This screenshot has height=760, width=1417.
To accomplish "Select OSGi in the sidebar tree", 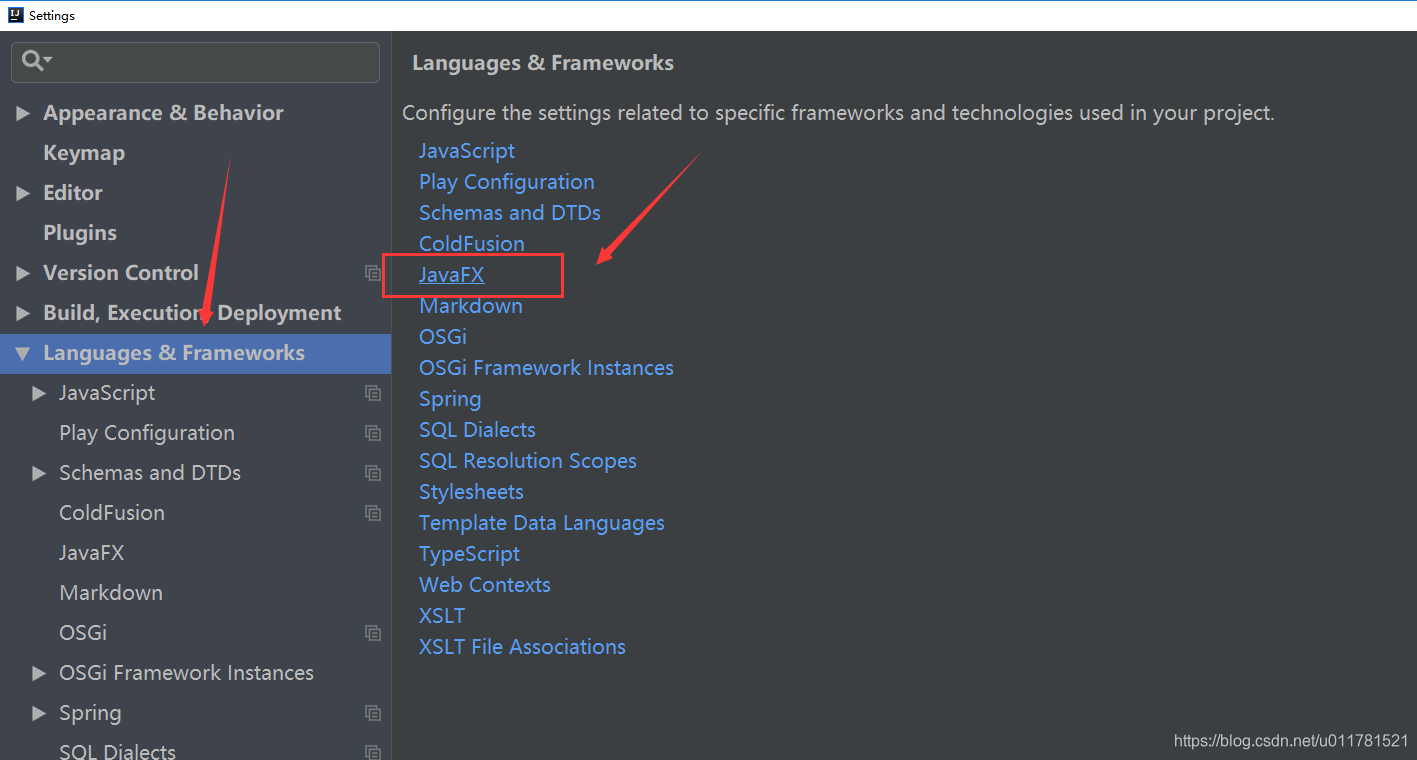I will [x=83, y=633].
